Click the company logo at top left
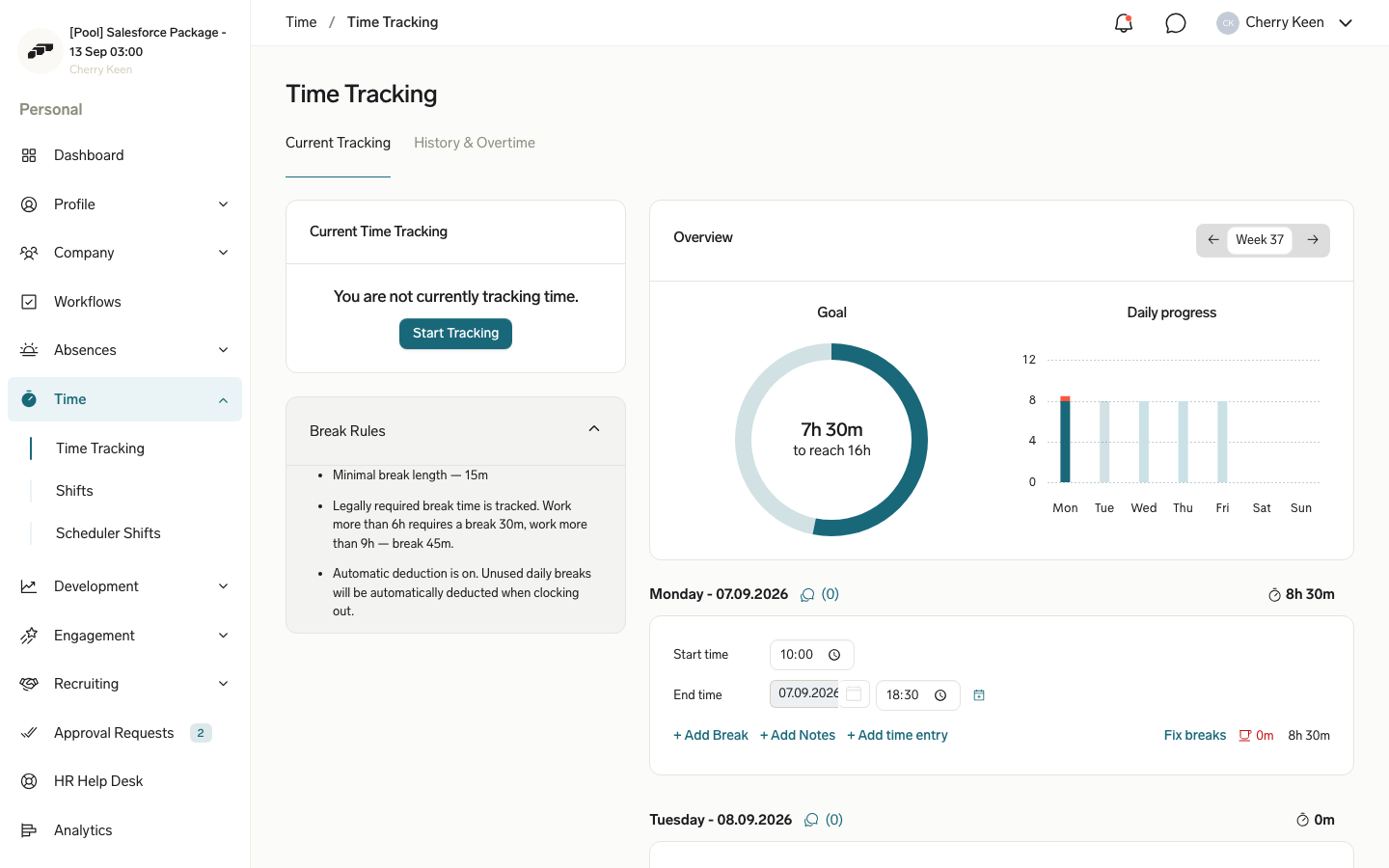 coord(41,50)
